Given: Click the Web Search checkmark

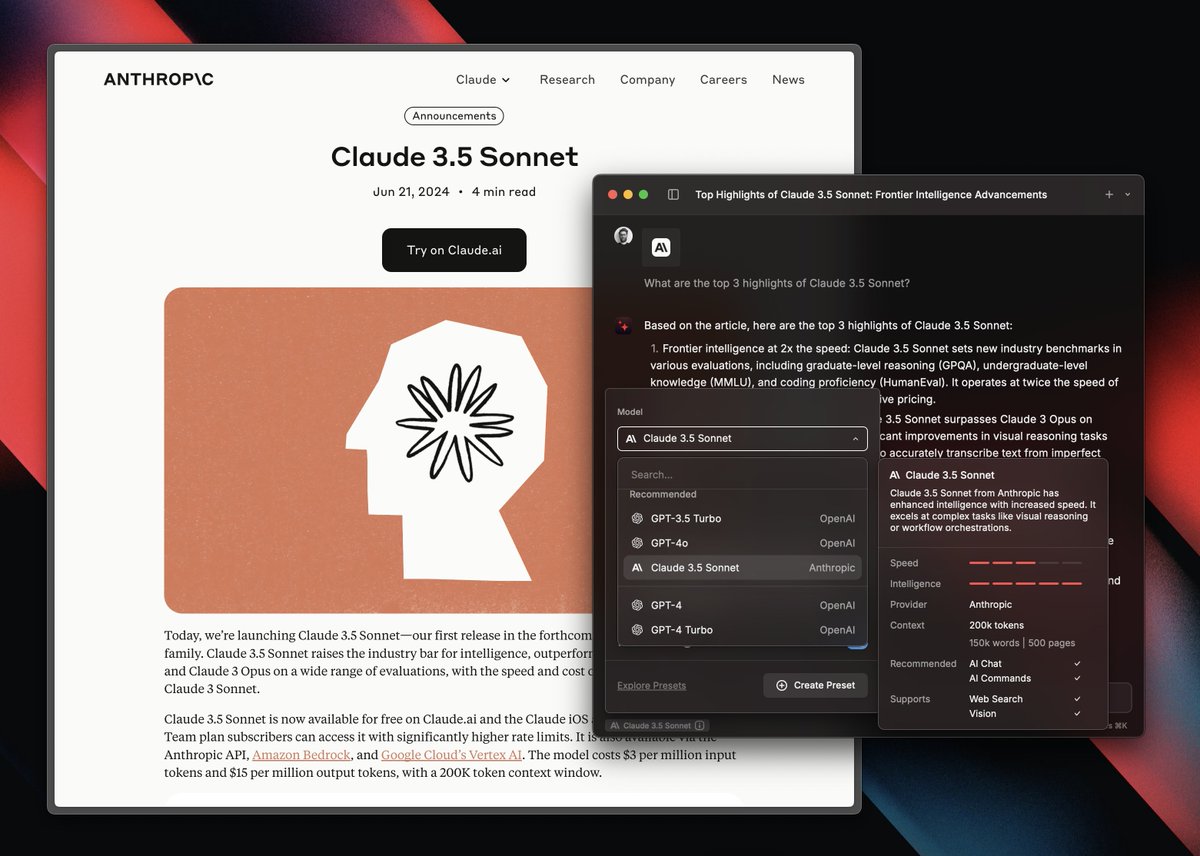Looking at the screenshot, I should coord(1077,699).
